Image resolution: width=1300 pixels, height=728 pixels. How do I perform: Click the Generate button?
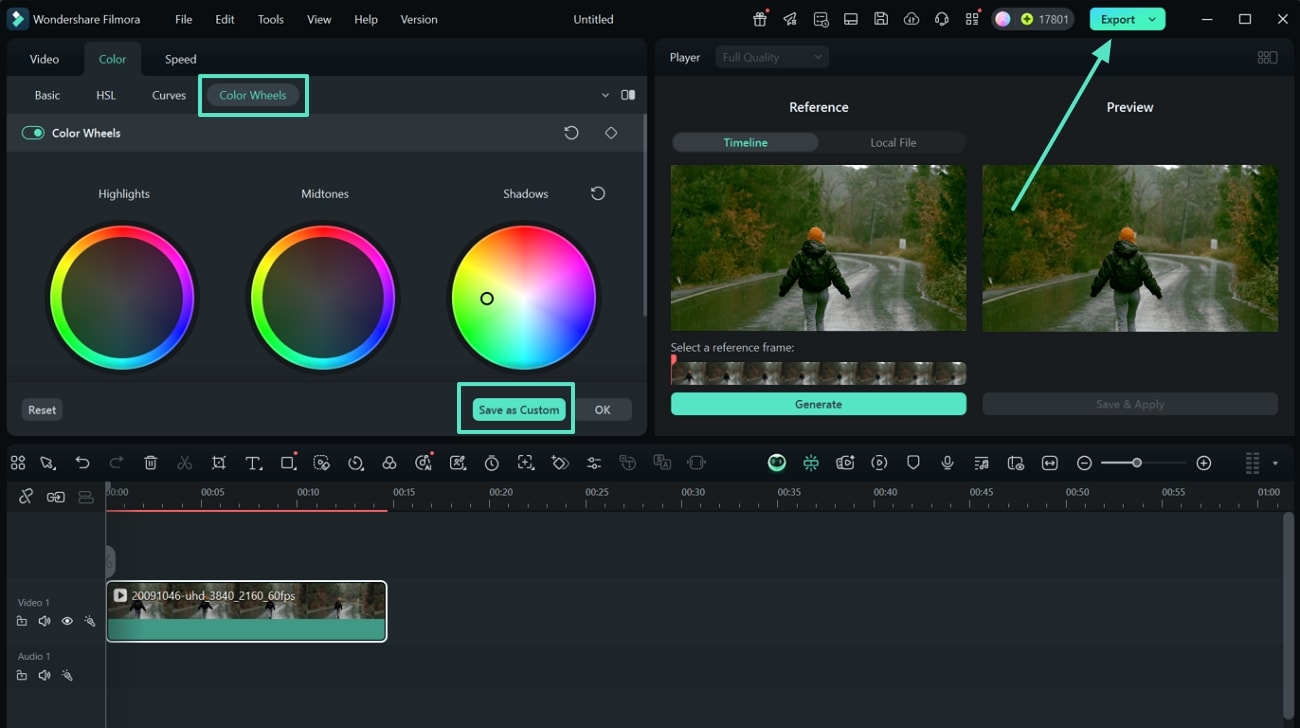pos(819,404)
